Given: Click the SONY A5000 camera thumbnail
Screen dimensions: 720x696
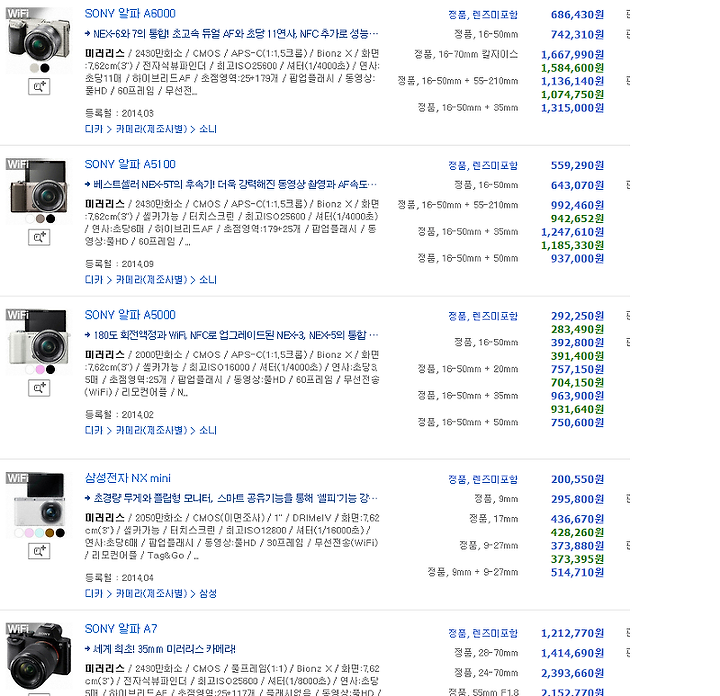Looking at the screenshot, I should (39, 336).
